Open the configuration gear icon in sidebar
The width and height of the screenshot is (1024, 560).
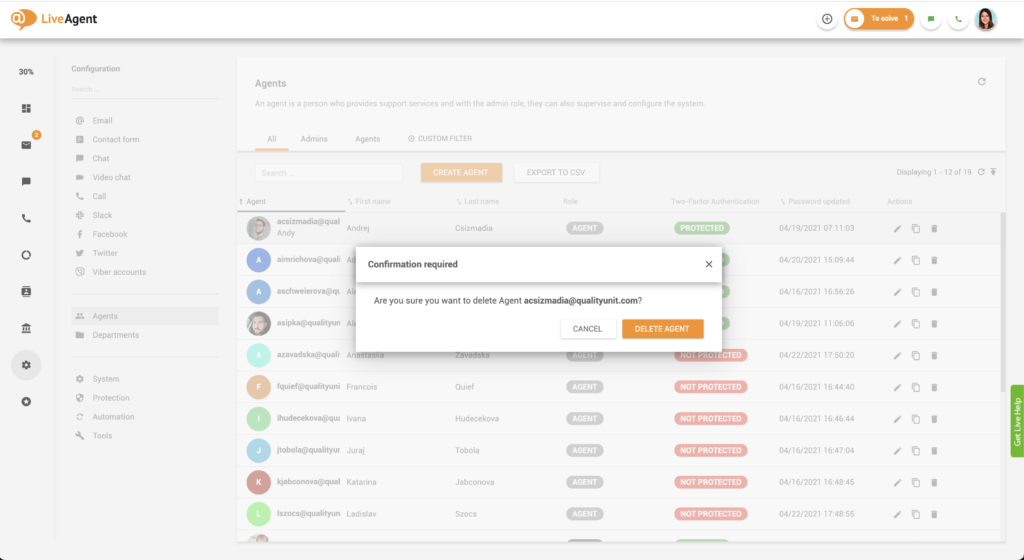tap(26, 365)
